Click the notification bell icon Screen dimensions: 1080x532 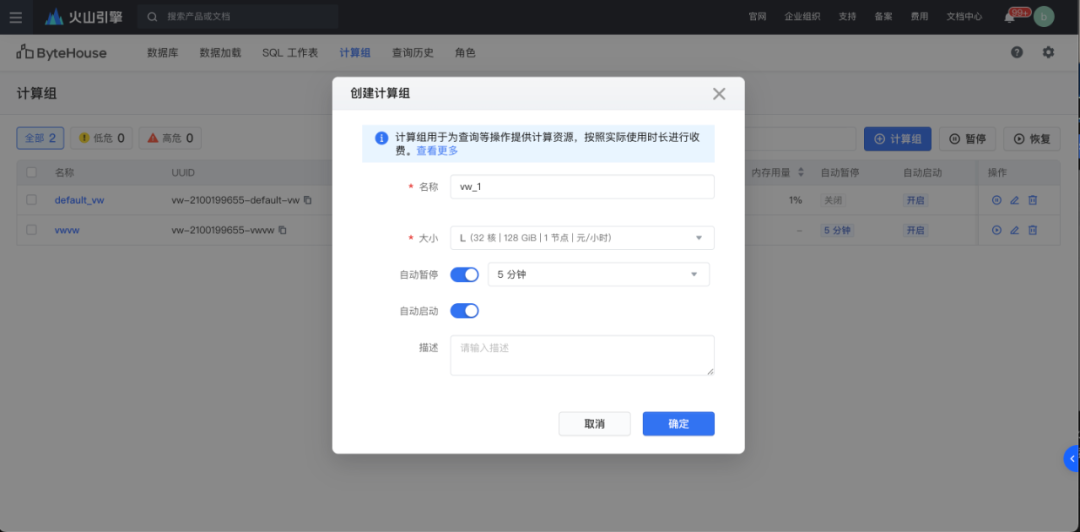[x=1010, y=18]
